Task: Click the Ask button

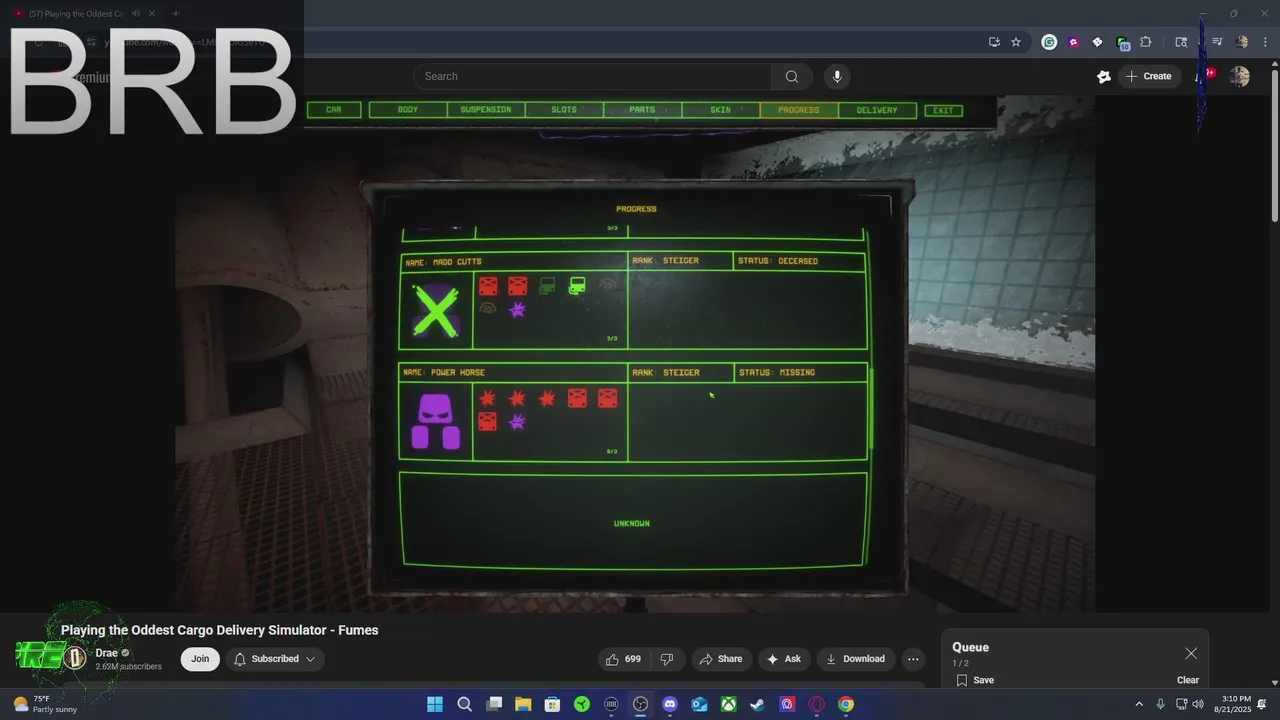Action: pyautogui.click(x=784, y=659)
